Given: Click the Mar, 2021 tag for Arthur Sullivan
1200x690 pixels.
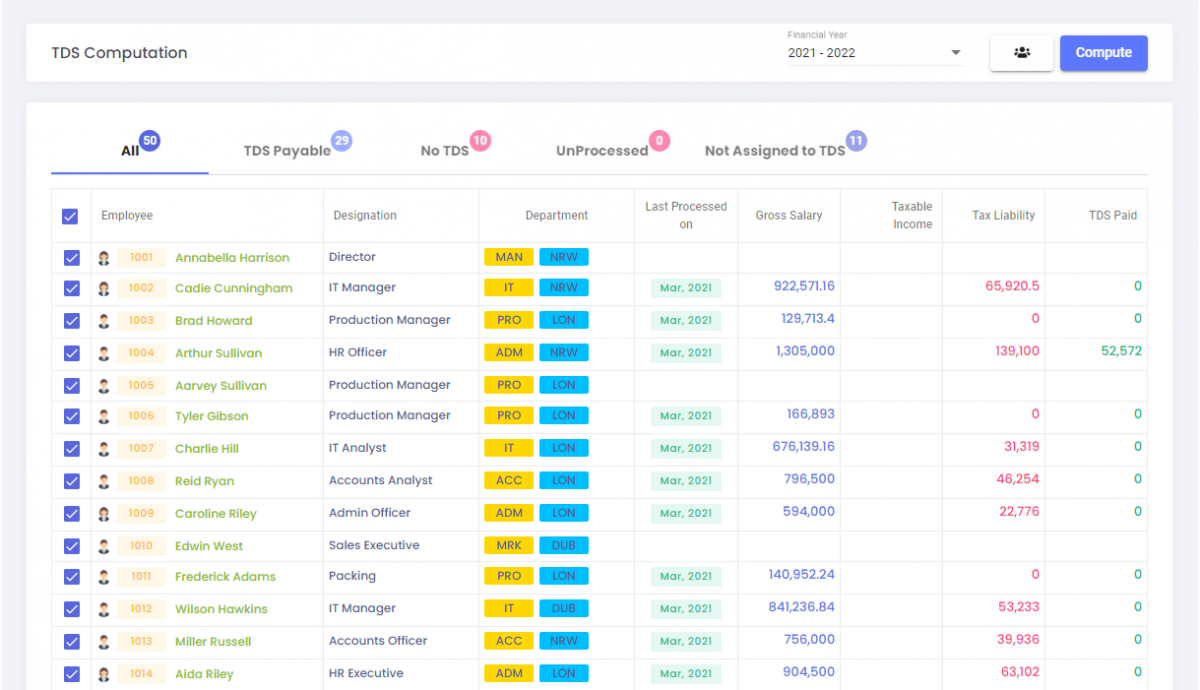Looking at the screenshot, I should coord(685,352).
